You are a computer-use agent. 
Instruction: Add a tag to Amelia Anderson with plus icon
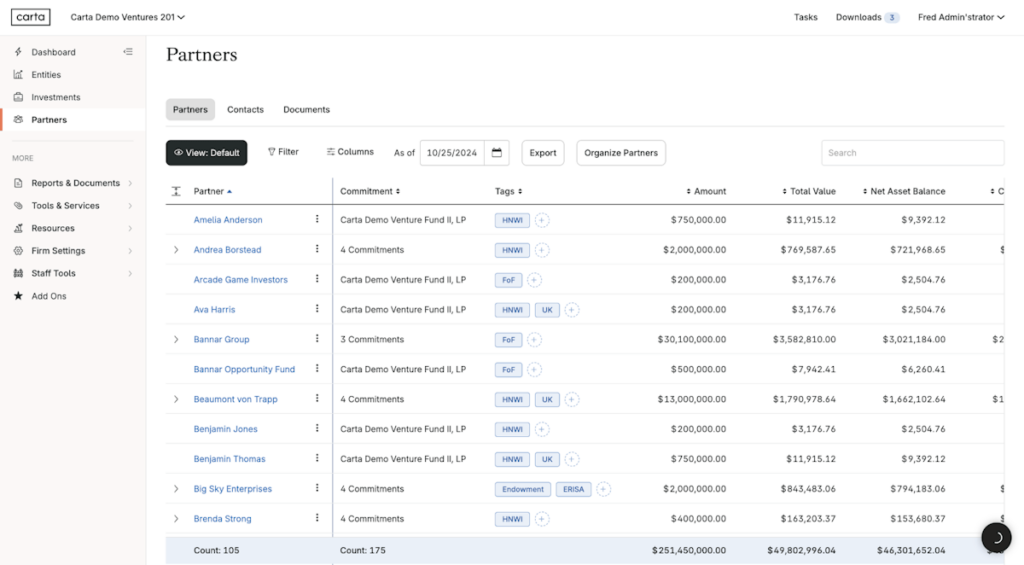tap(541, 220)
